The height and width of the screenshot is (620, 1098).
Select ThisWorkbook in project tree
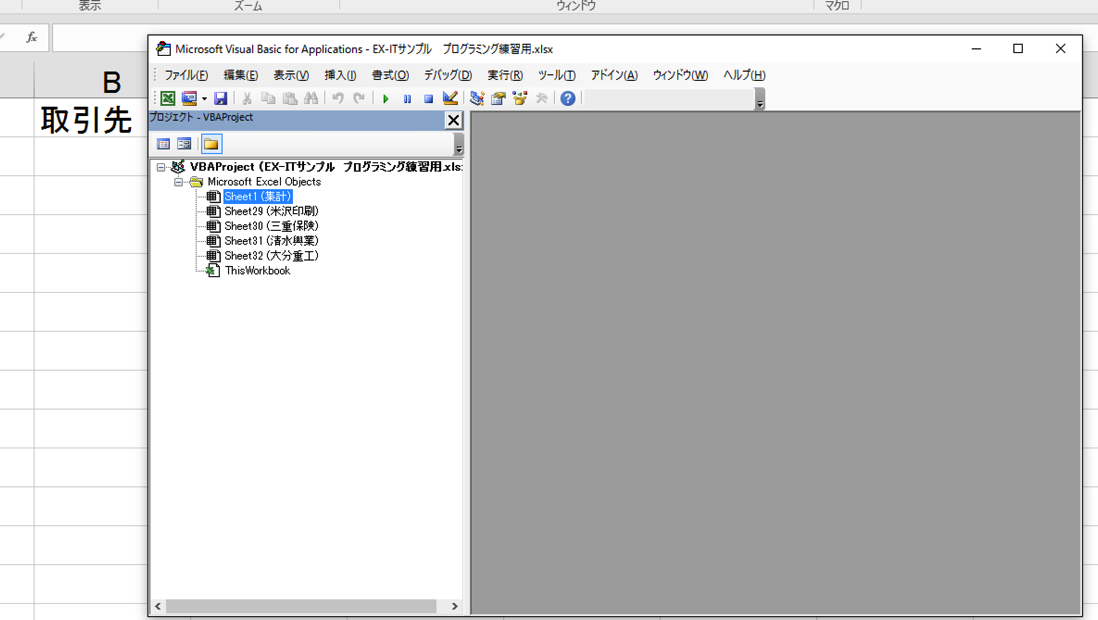[257, 270]
